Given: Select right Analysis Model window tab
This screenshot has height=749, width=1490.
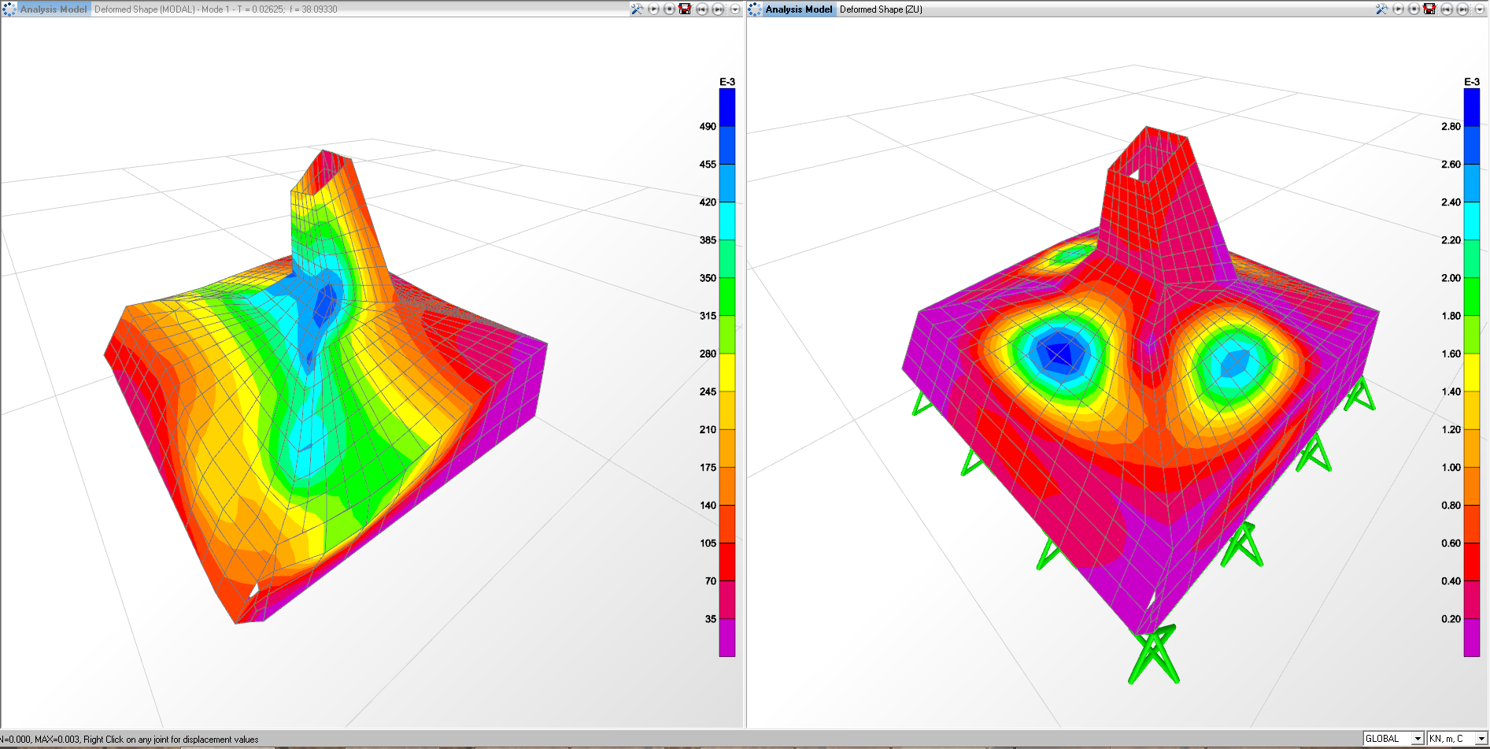Looking at the screenshot, I should [x=798, y=9].
